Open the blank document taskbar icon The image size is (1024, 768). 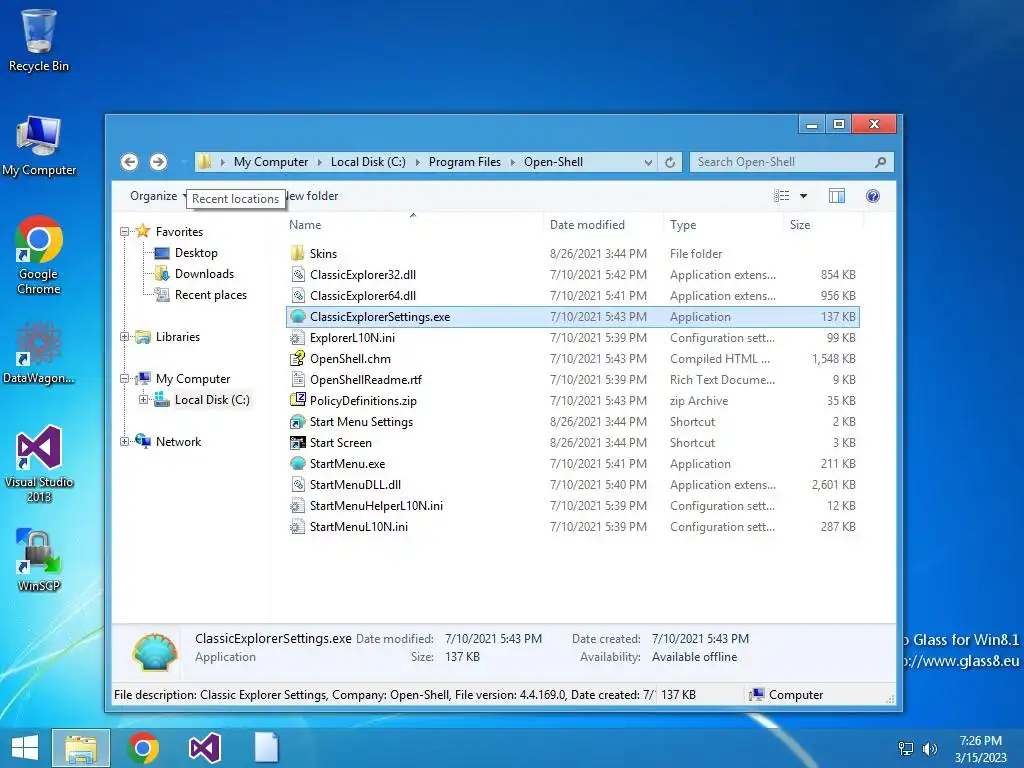point(266,748)
